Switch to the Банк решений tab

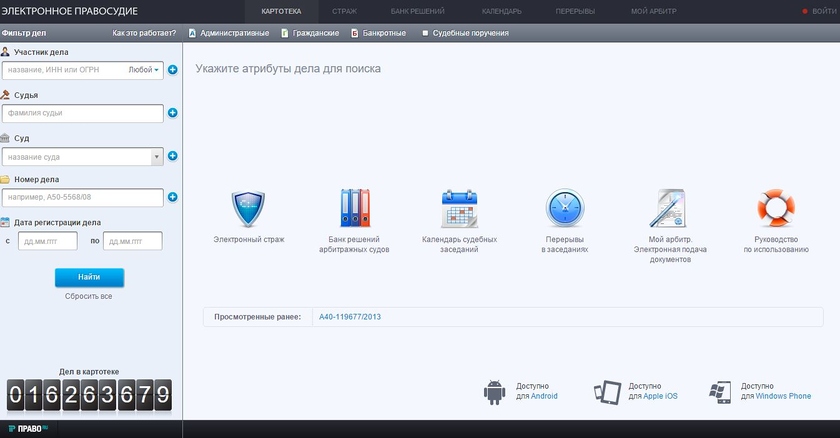pos(417,11)
